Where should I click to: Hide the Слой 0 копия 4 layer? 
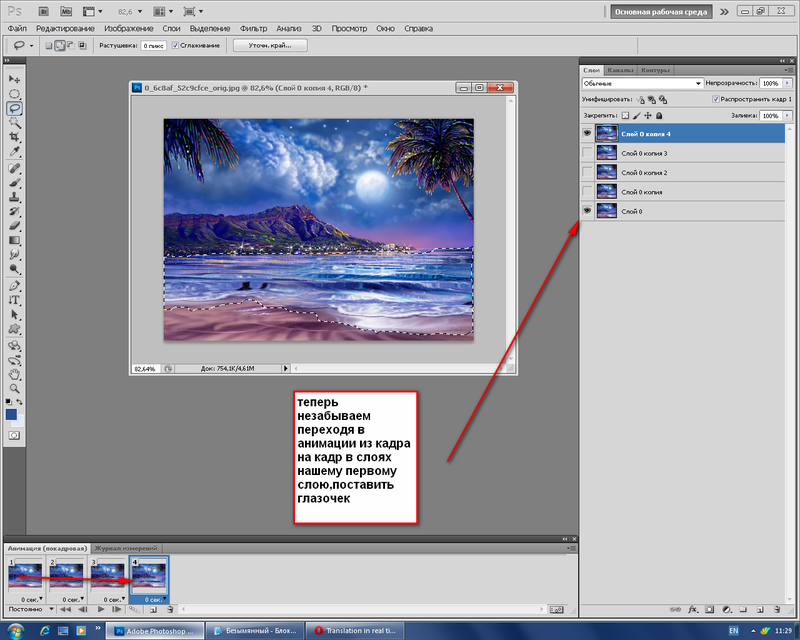pyautogui.click(x=587, y=133)
